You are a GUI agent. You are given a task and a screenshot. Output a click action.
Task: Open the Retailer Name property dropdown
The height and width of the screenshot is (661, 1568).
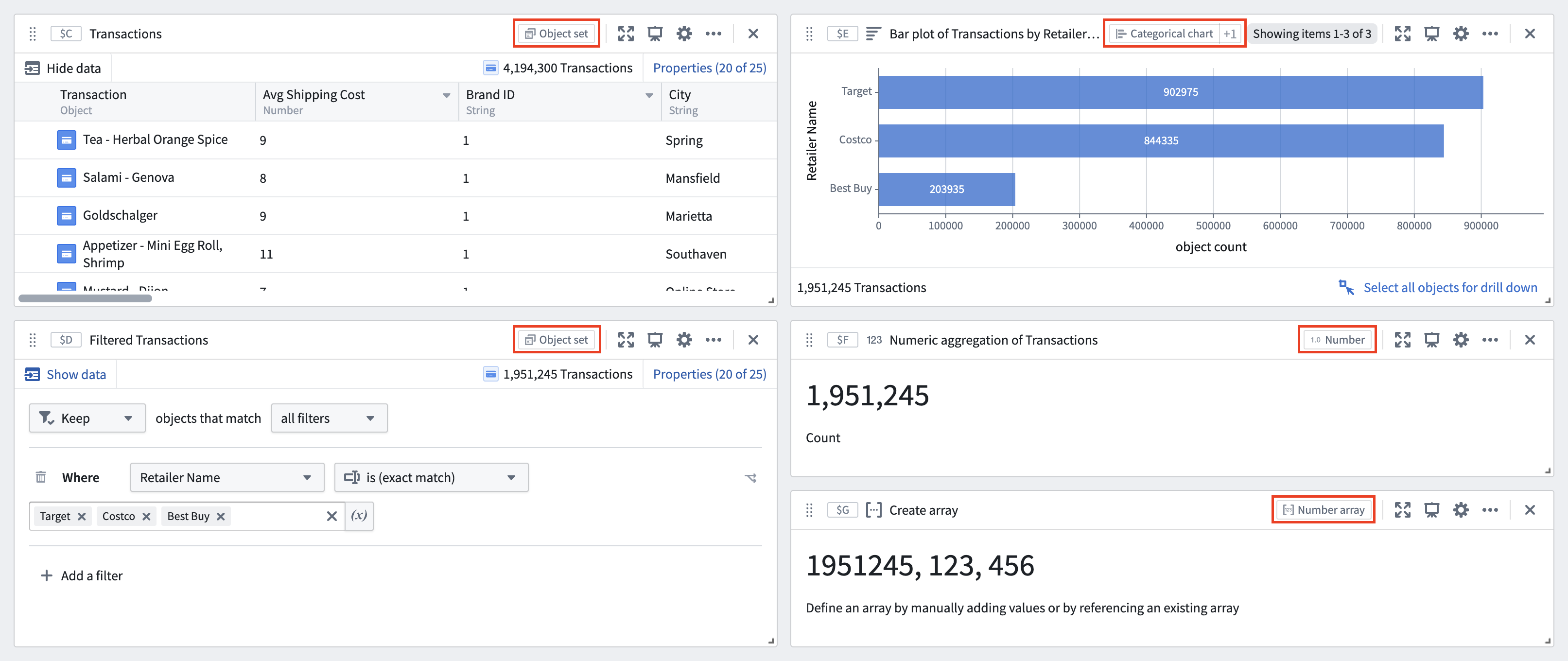(x=227, y=478)
